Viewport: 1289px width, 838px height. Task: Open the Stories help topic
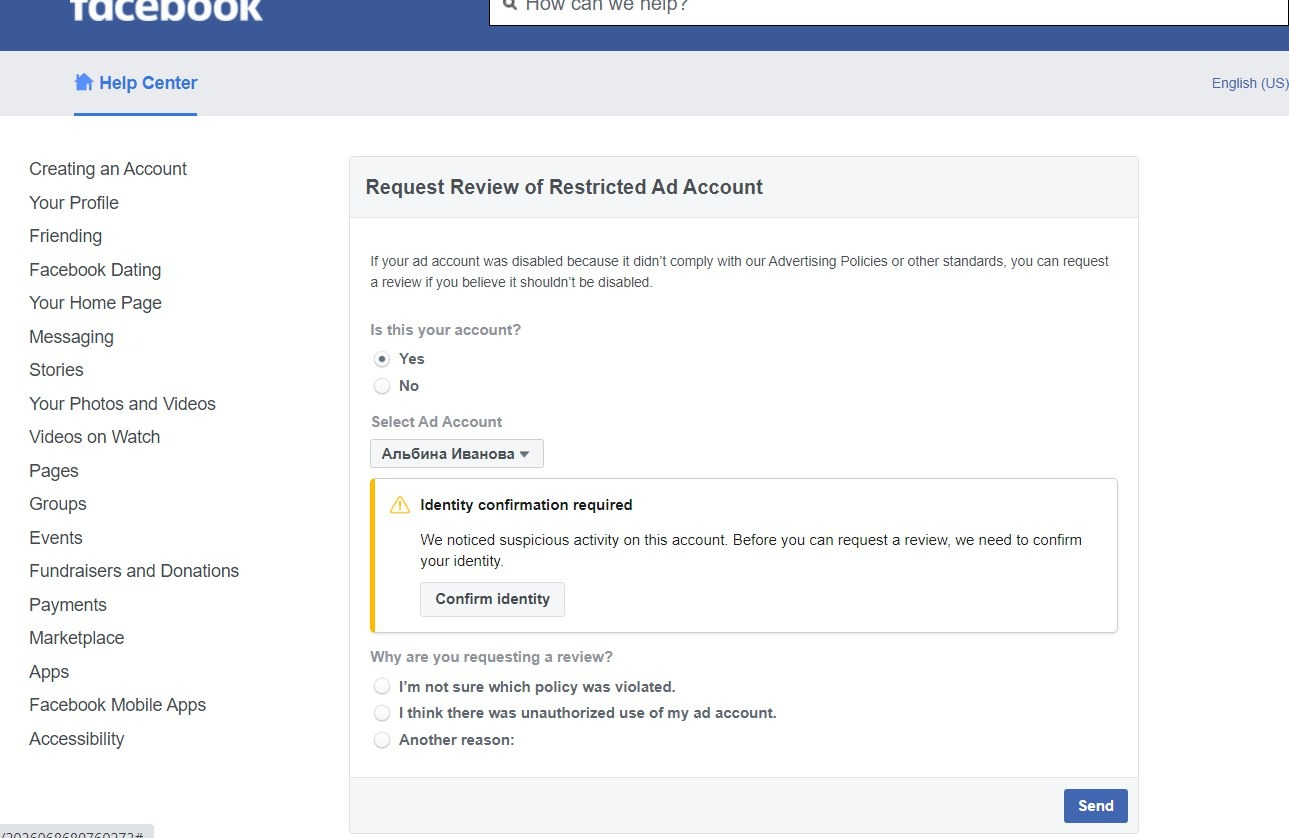click(x=56, y=370)
